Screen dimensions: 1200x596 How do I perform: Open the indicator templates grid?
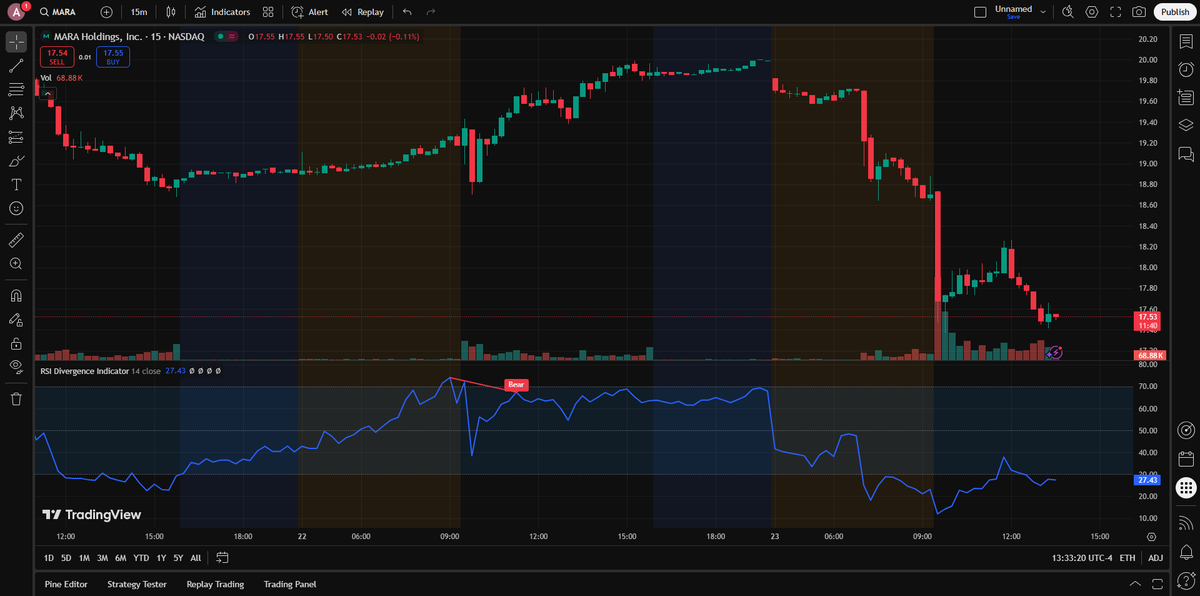(268, 12)
